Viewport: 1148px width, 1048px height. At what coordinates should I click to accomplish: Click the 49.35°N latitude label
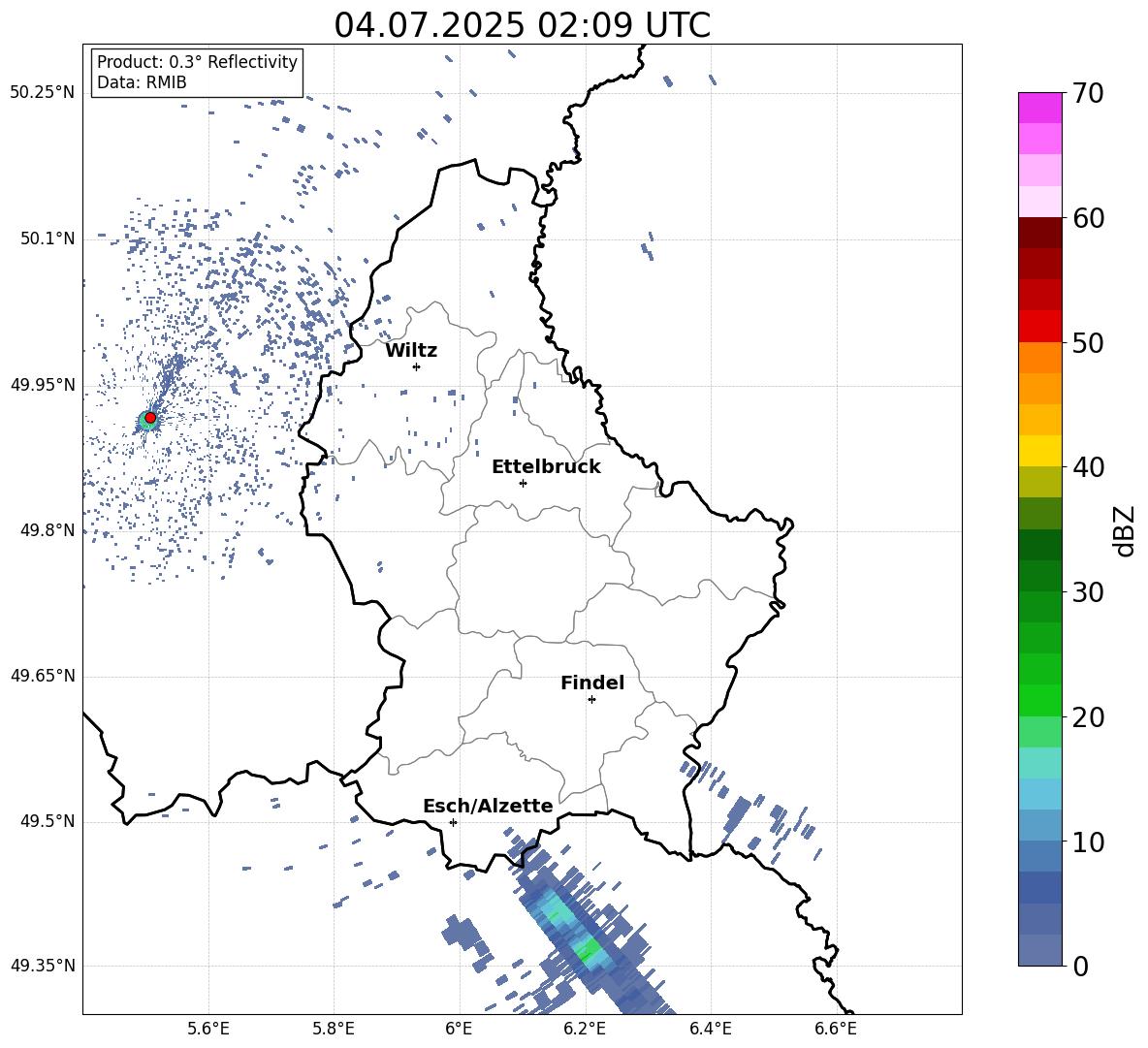(x=43, y=966)
